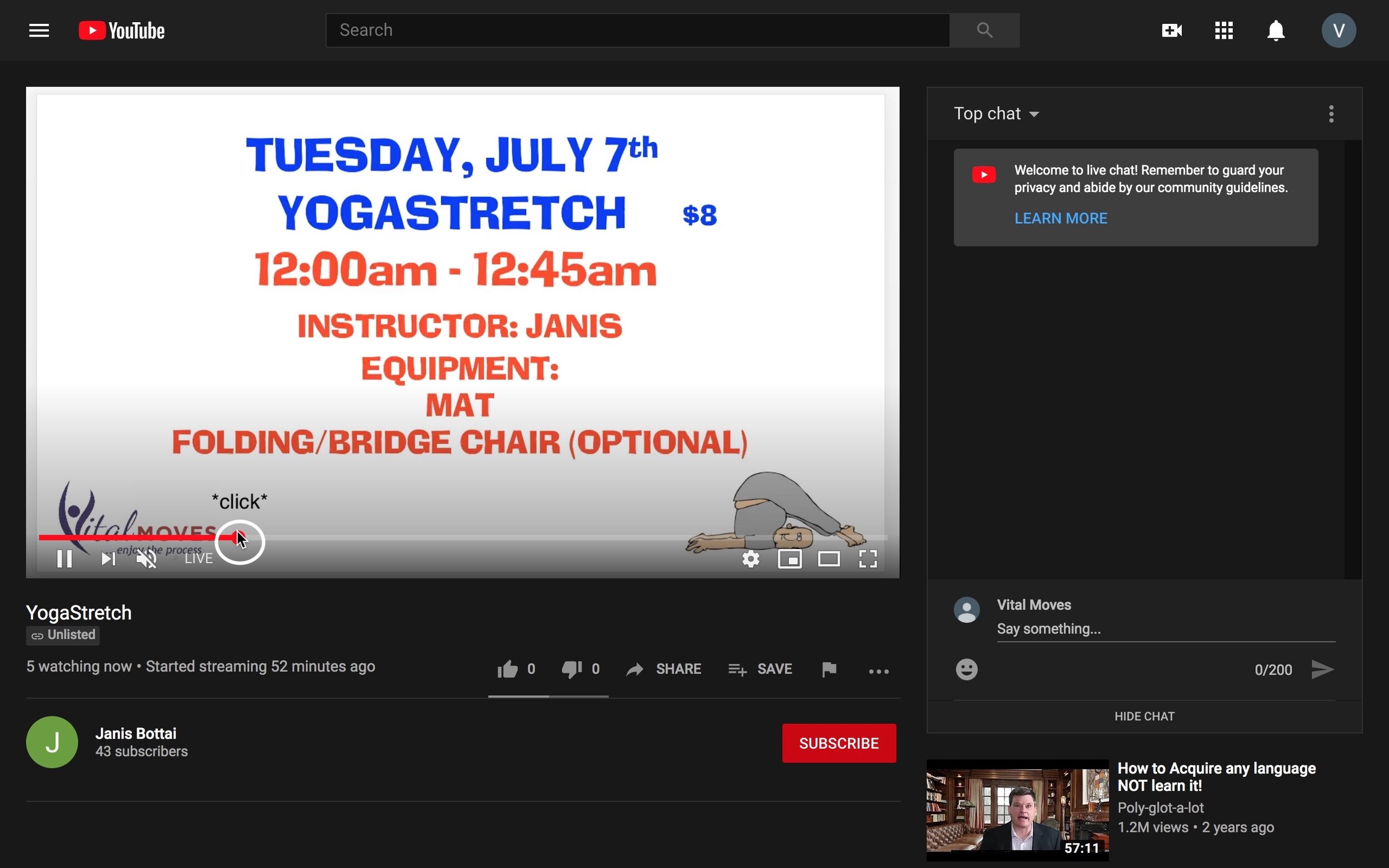Open Poly-glot-a-lot channel link

1160,807
